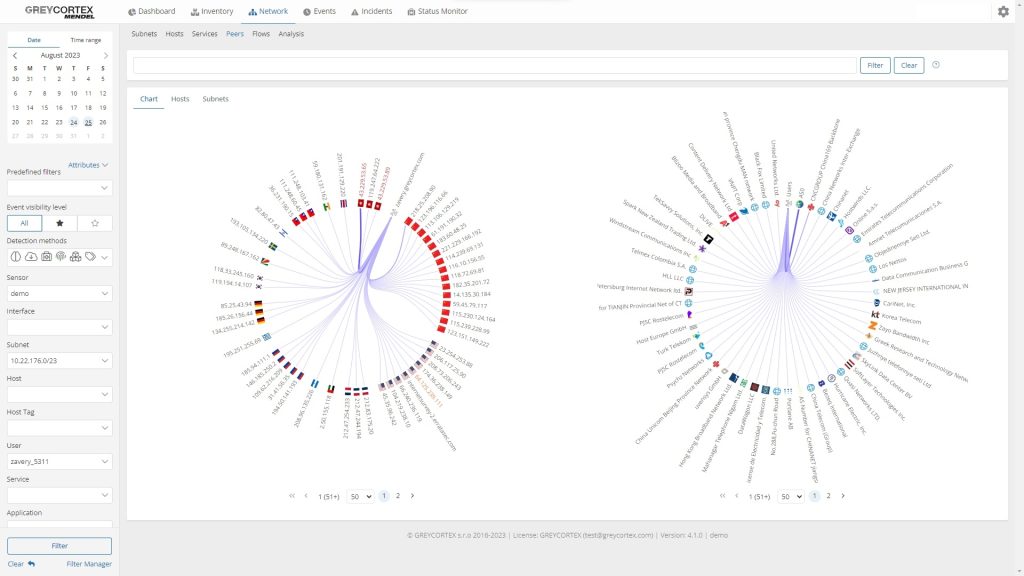The width and height of the screenshot is (1024, 576).
Task: Go to previous month in calendar
Action: pyautogui.click(x=15, y=55)
